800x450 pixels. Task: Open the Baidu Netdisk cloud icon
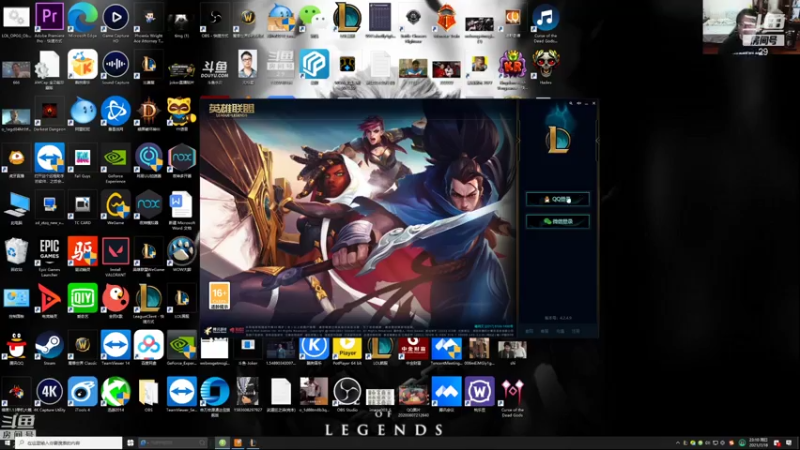(x=149, y=345)
